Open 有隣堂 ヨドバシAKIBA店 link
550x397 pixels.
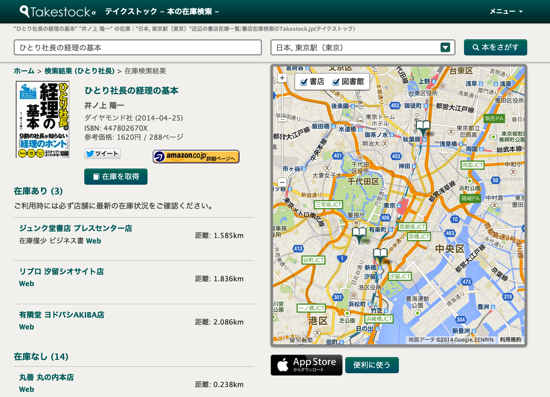[62, 315]
